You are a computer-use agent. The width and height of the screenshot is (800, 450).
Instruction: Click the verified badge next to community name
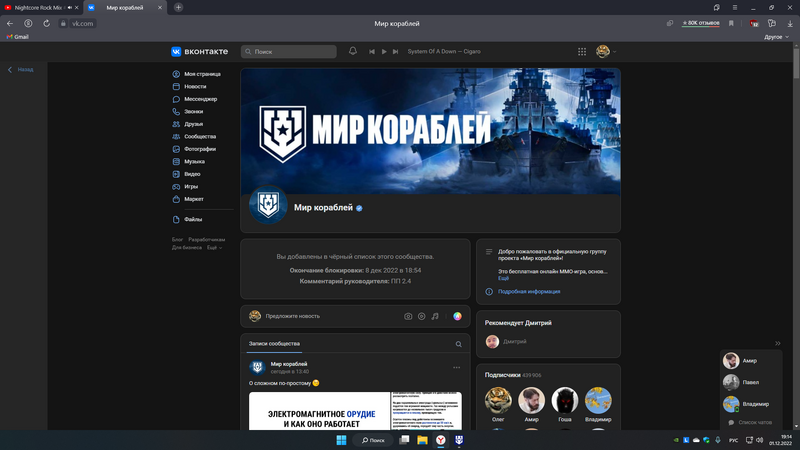(x=359, y=208)
